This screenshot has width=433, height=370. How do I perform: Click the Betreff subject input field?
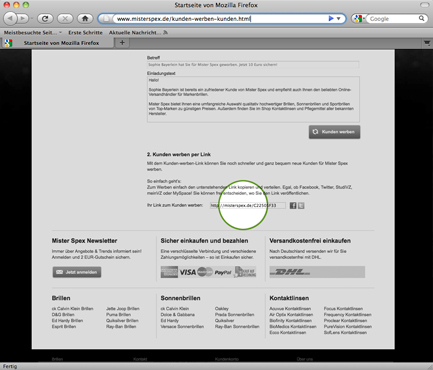coord(253,65)
